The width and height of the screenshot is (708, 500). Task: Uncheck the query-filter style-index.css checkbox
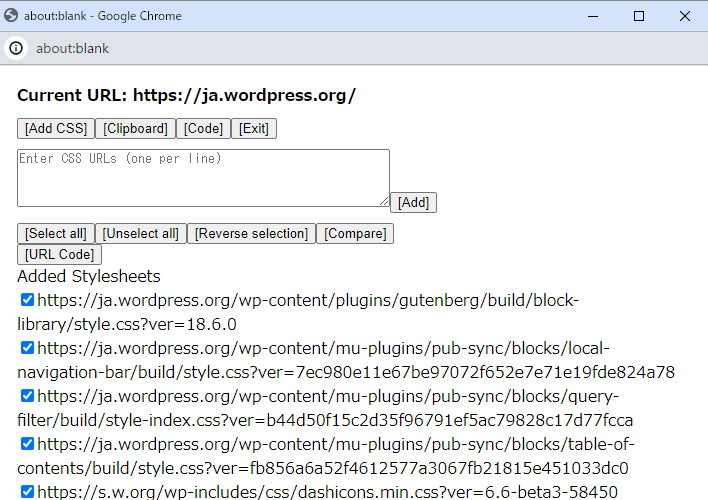click(27, 395)
